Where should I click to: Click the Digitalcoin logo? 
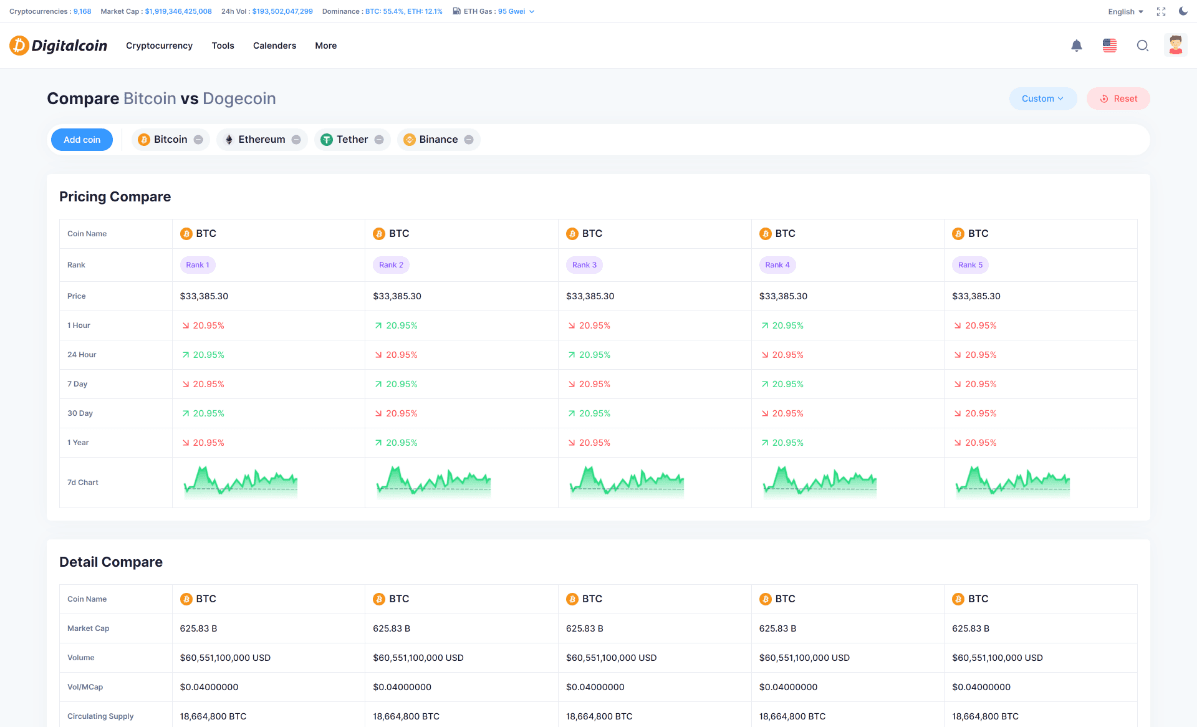58,46
